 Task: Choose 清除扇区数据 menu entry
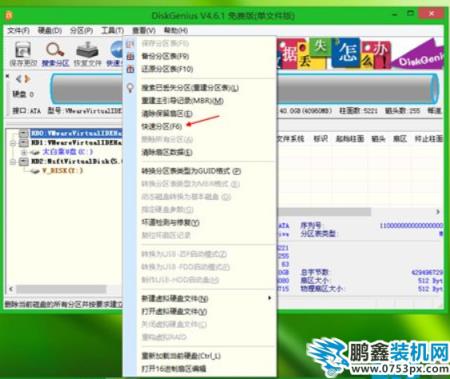point(167,152)
